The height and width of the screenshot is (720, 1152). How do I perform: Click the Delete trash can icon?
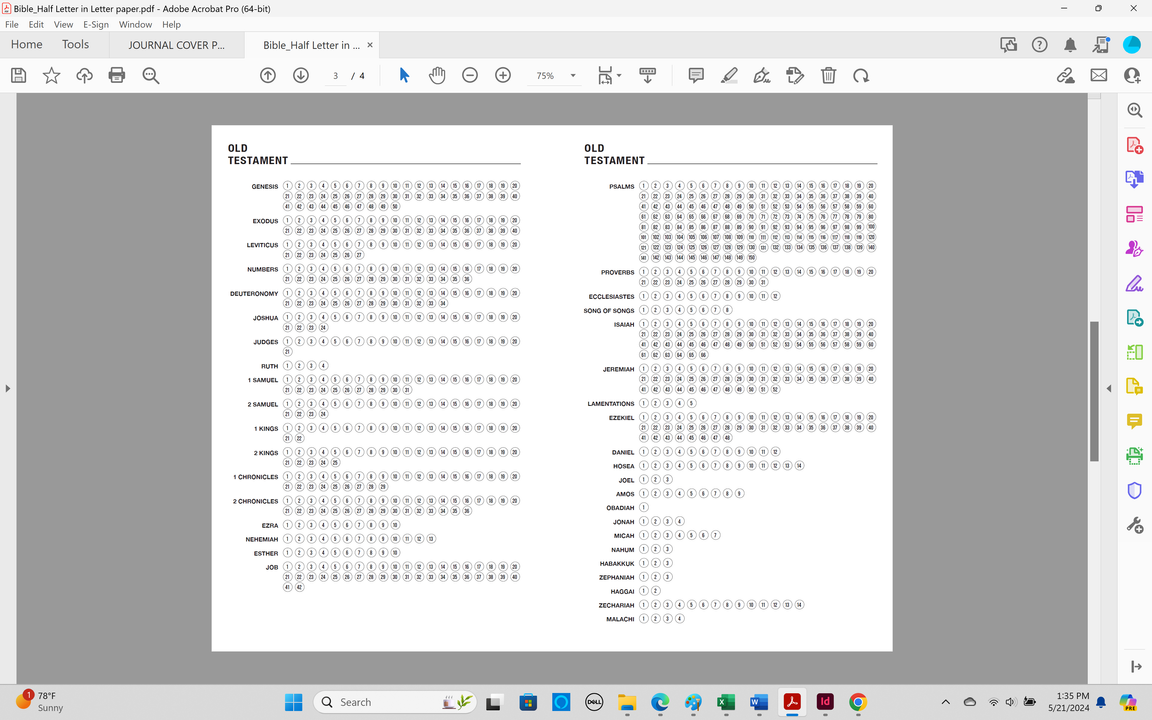pos(828,76)
